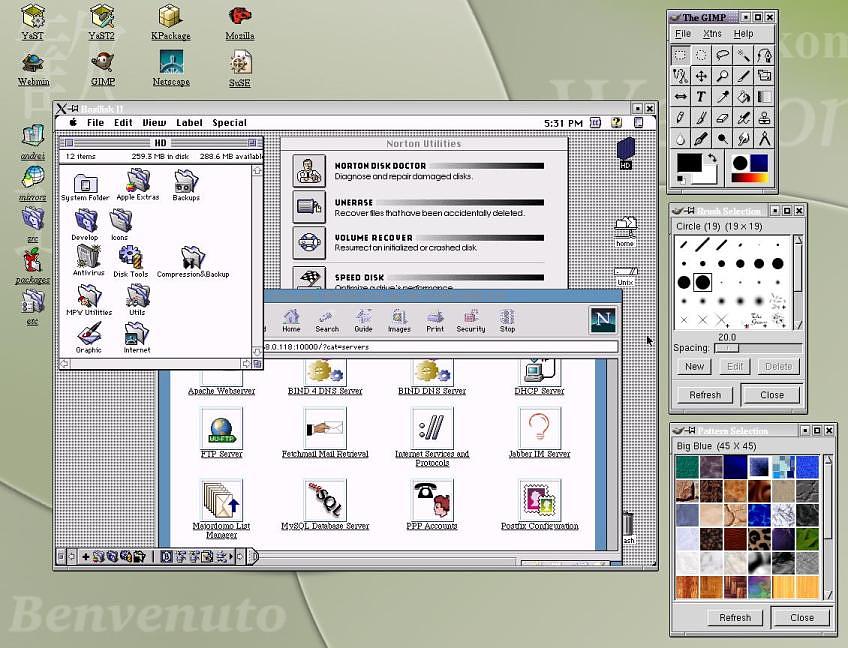The image size is (848, 648).
Task: Open the View menu in Mac menu bar
Action: click(154, 123)
